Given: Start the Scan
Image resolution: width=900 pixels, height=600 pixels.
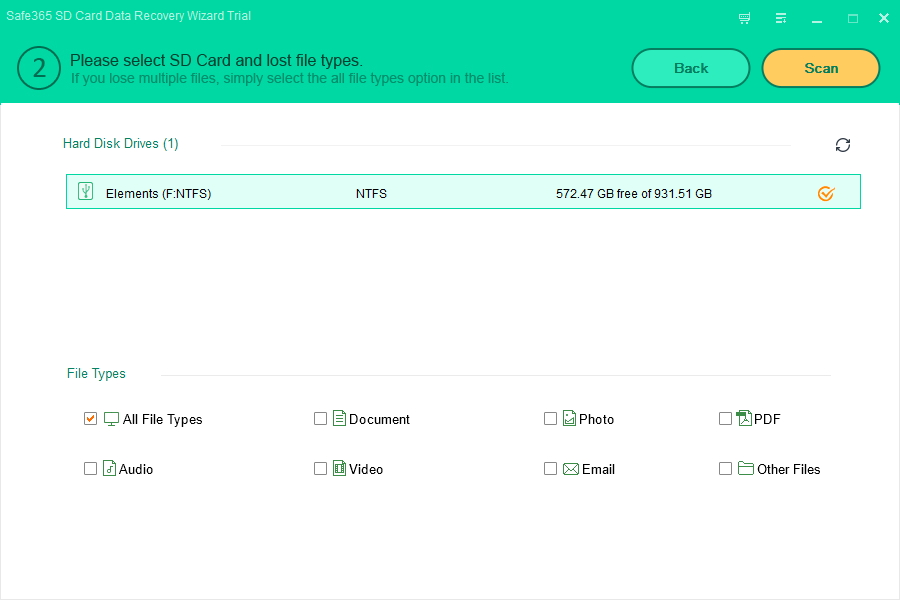Looking at the screenshot, I should tap(821, 68).
